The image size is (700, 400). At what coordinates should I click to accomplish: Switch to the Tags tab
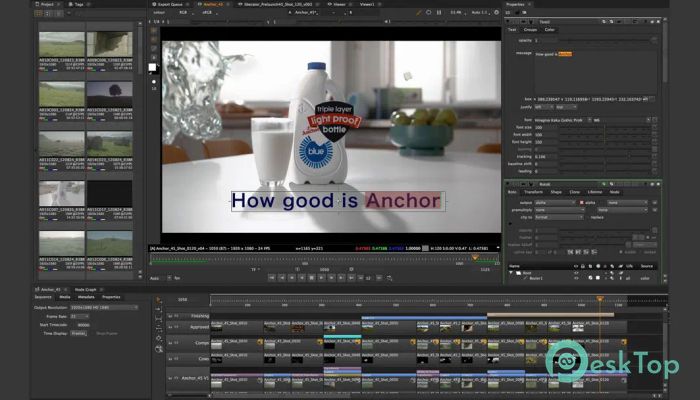(x=79, y=4)
